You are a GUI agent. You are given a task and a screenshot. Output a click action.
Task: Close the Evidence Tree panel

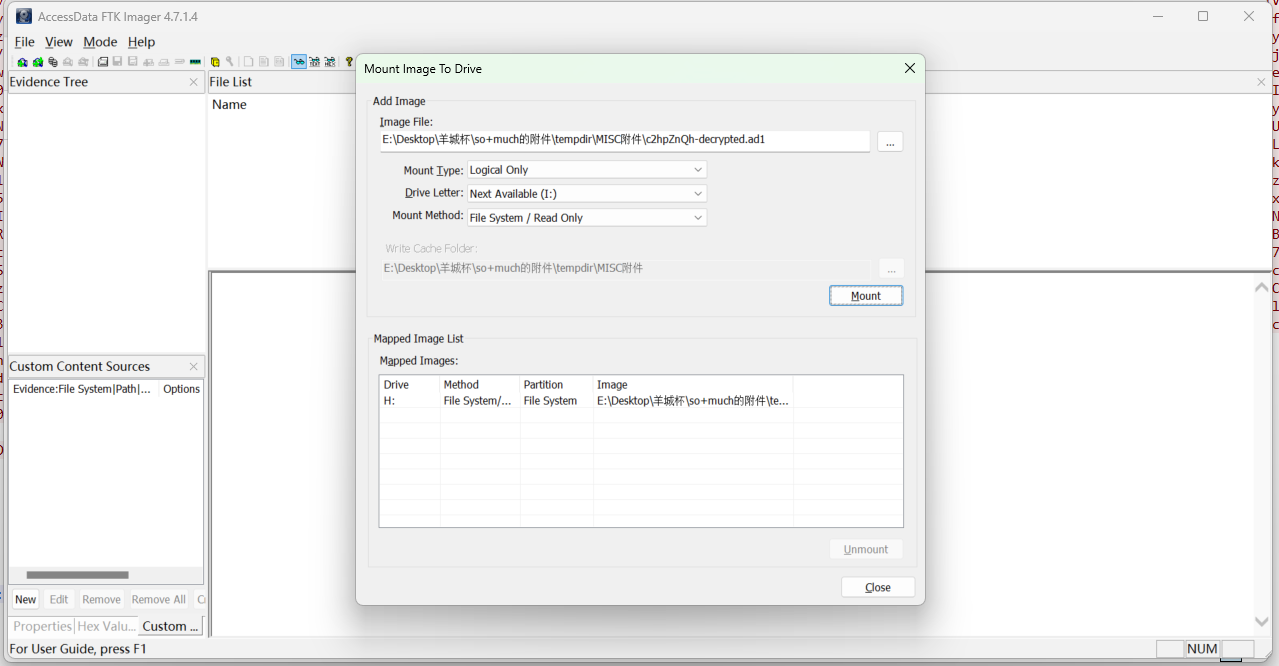193,82
